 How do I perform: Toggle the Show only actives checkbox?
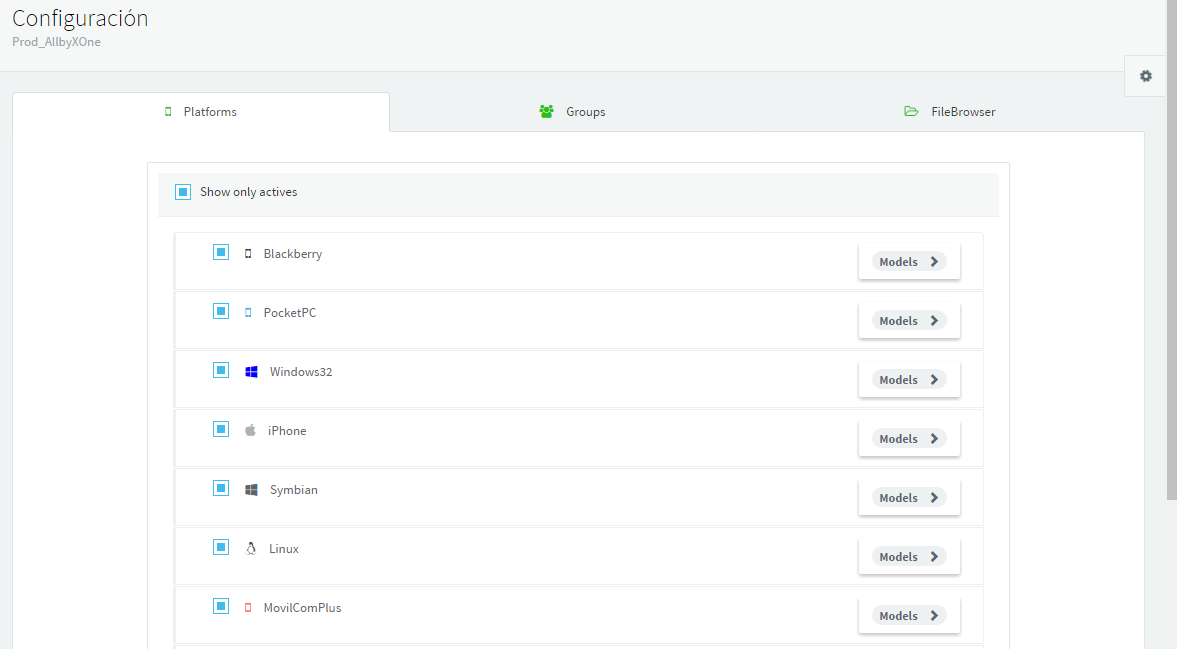pyautogui.click(x=183, y=192)
